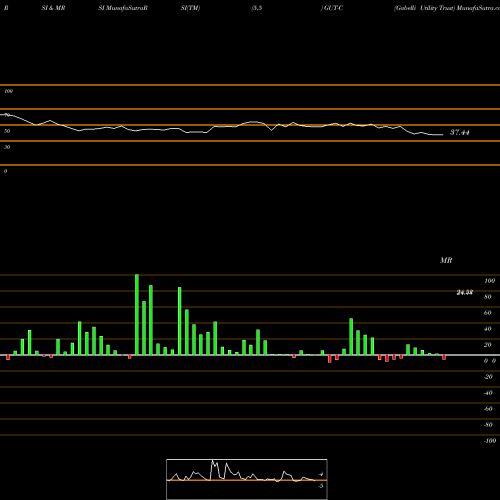Click the -20 label on MR axis

[x=488, y=377]
